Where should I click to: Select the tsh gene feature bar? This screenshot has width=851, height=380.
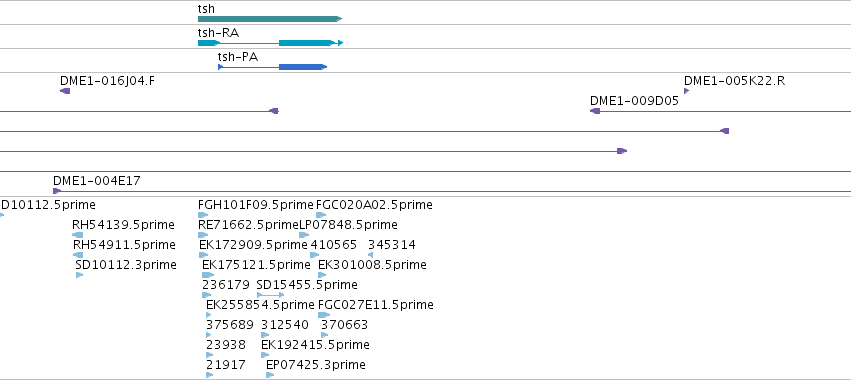270,19
